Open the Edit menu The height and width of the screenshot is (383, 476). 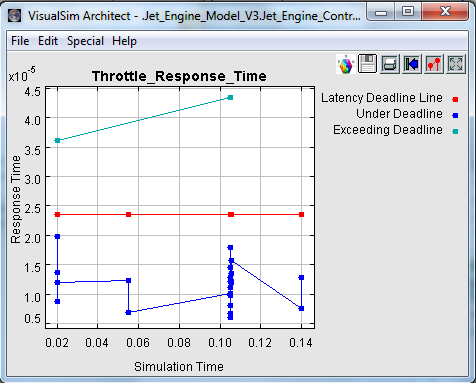pyautogui.click(x=48, y=41)
